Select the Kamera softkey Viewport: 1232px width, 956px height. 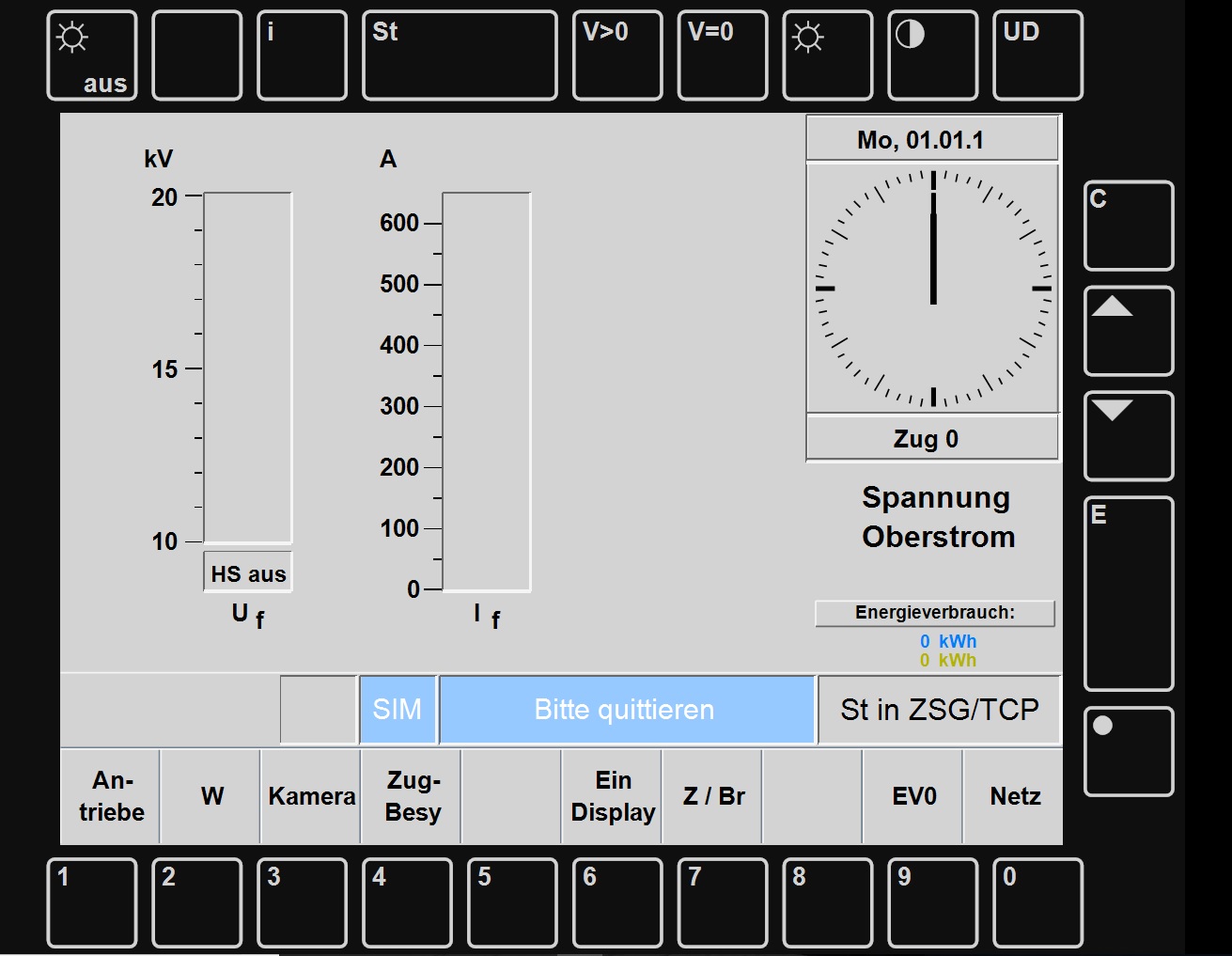pos(311,796)
